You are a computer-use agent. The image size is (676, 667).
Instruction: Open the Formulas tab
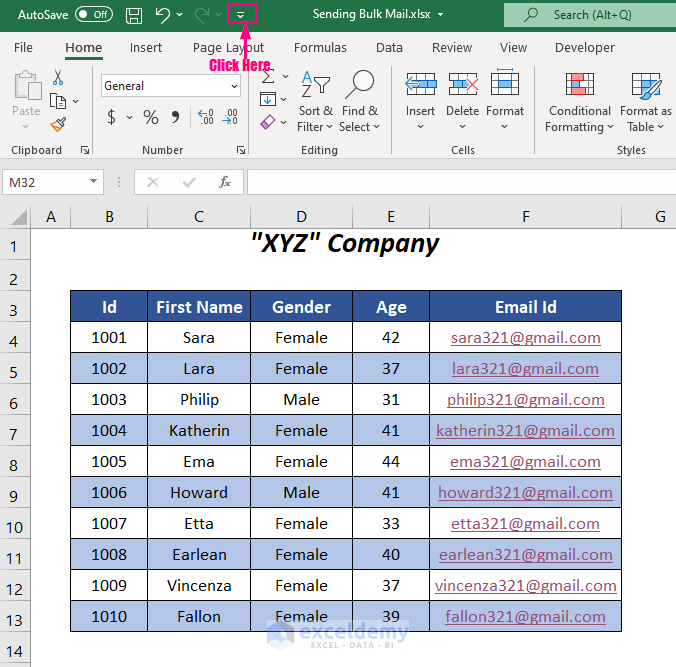coord(320,47)
